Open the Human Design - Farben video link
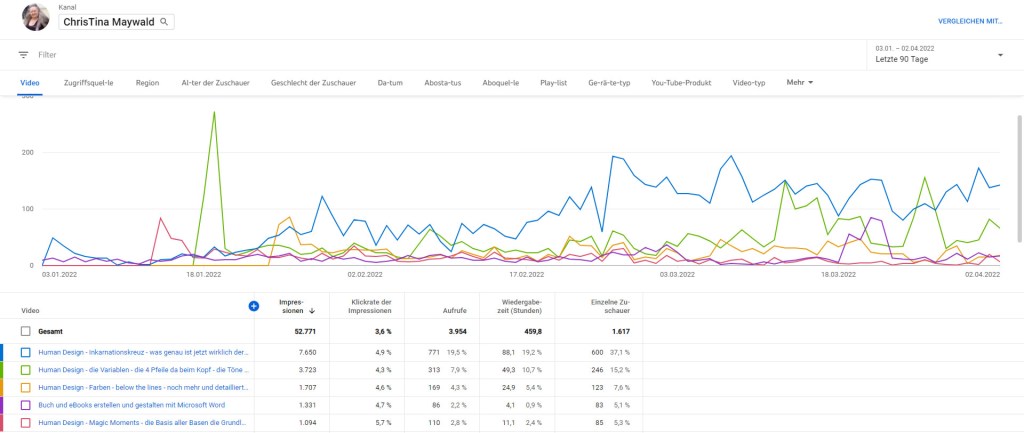Viewport: 1024px width, 433px height. click(143, 388)
